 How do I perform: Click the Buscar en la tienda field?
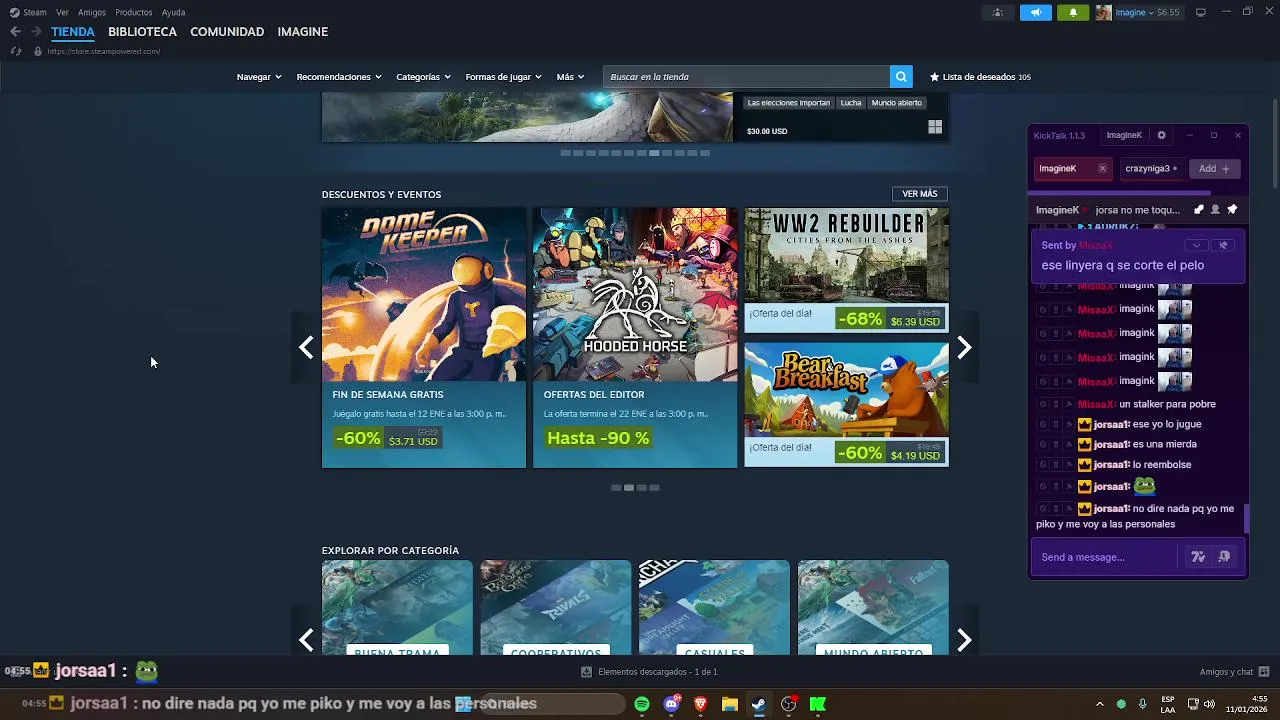click(x=747, y=77)
